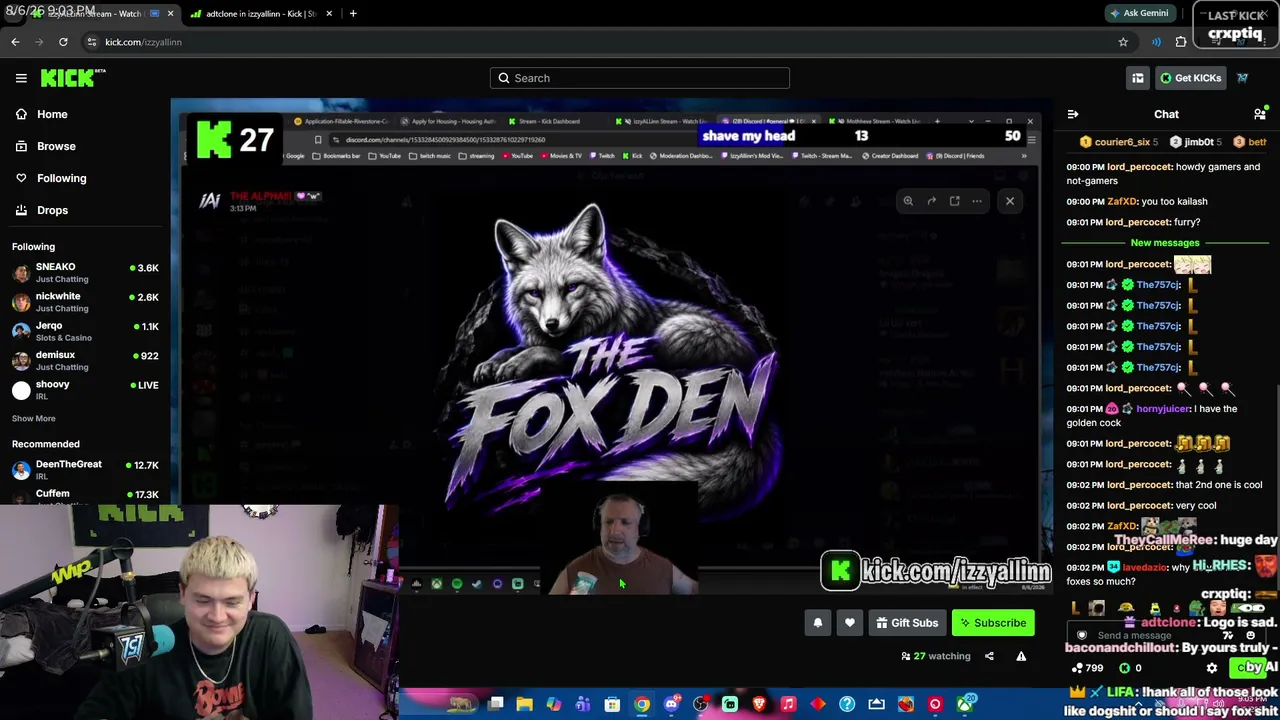Click the magnifier icon in the image preview
The height and width of the screenshot is (720, 1280).
coord(908,201)
